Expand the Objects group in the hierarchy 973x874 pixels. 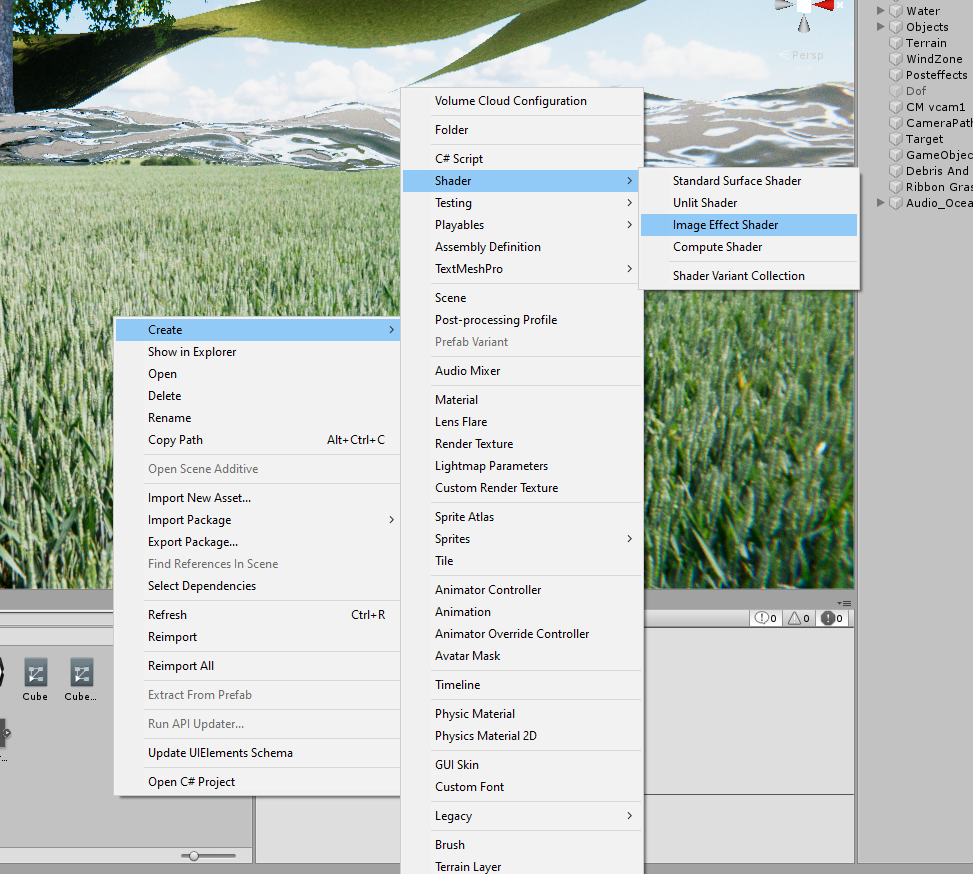click(881, 26)
